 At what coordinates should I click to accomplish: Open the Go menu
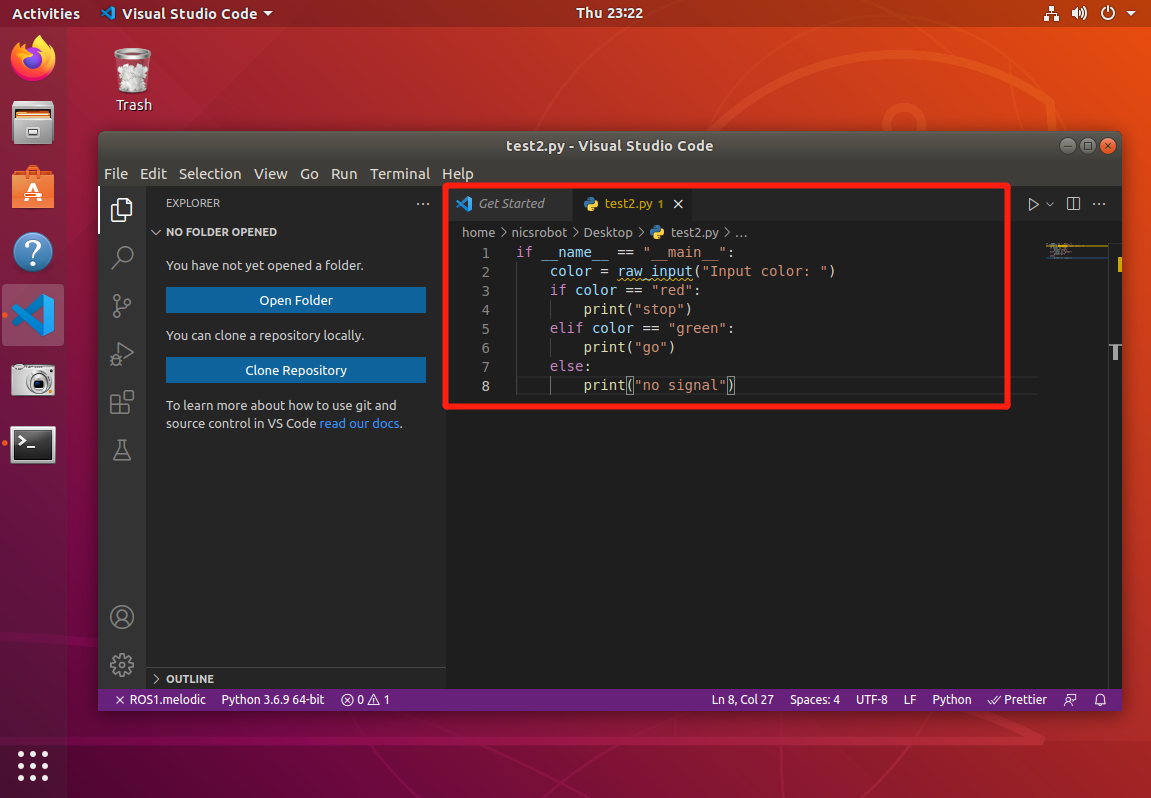click(x=309, y=174)
